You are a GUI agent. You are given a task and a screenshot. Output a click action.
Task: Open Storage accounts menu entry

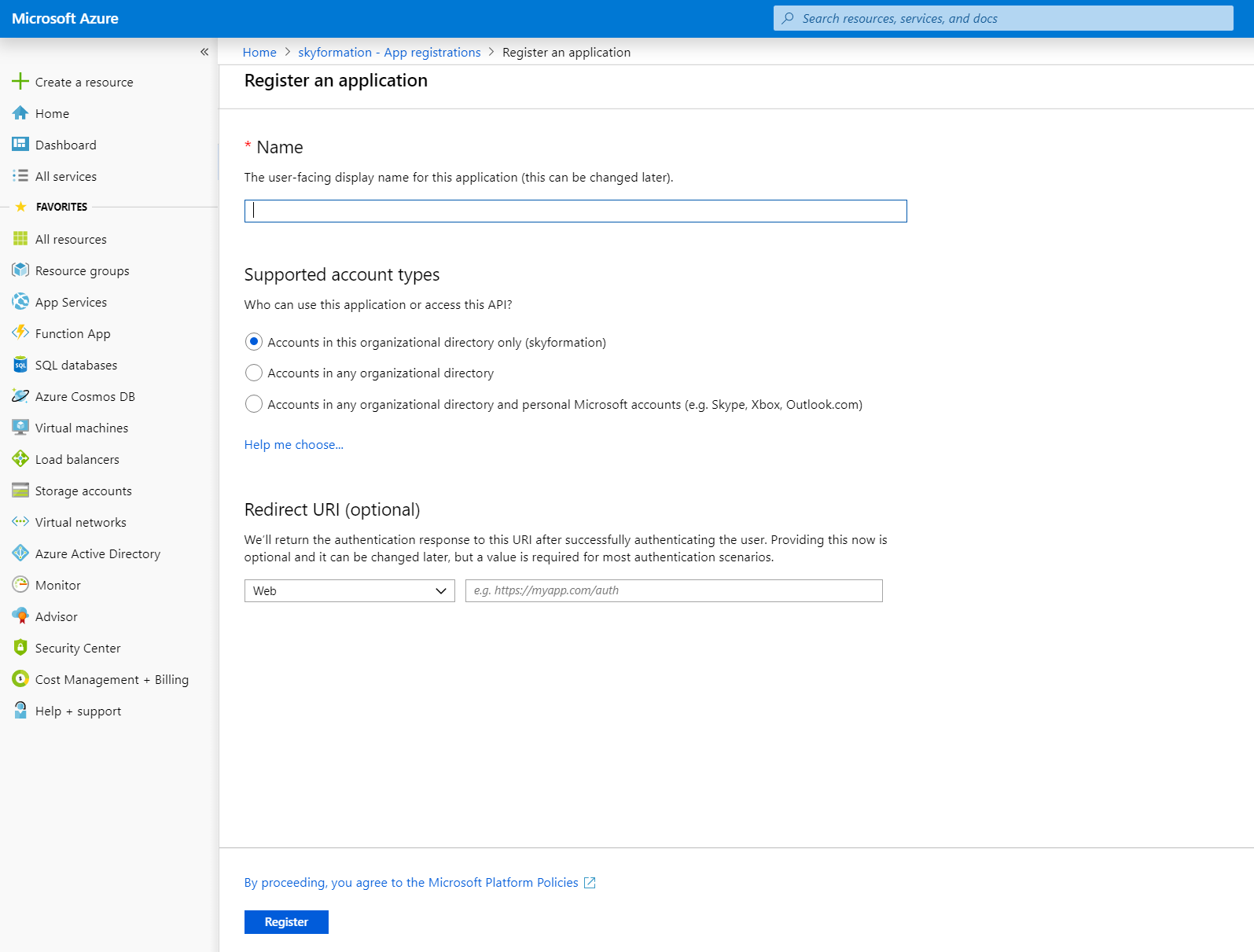83,491
